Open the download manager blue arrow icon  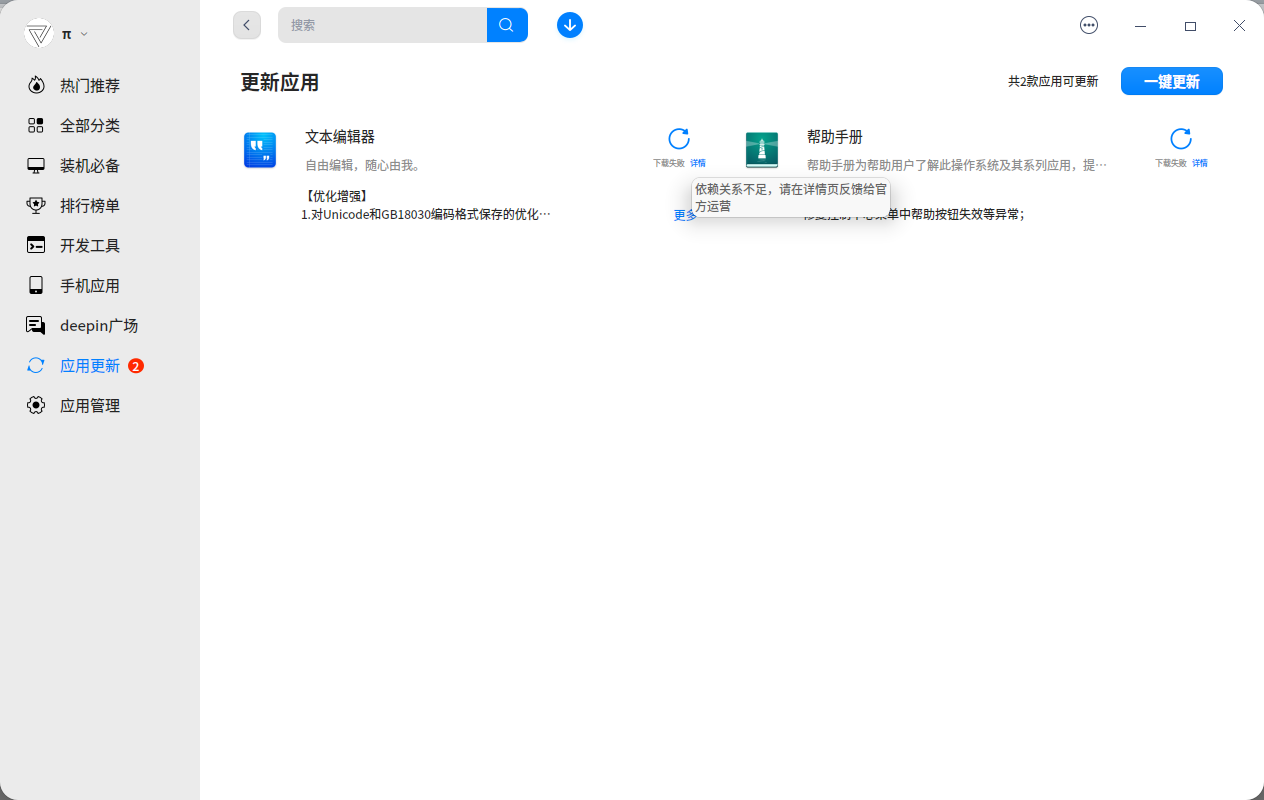point(569,25)
